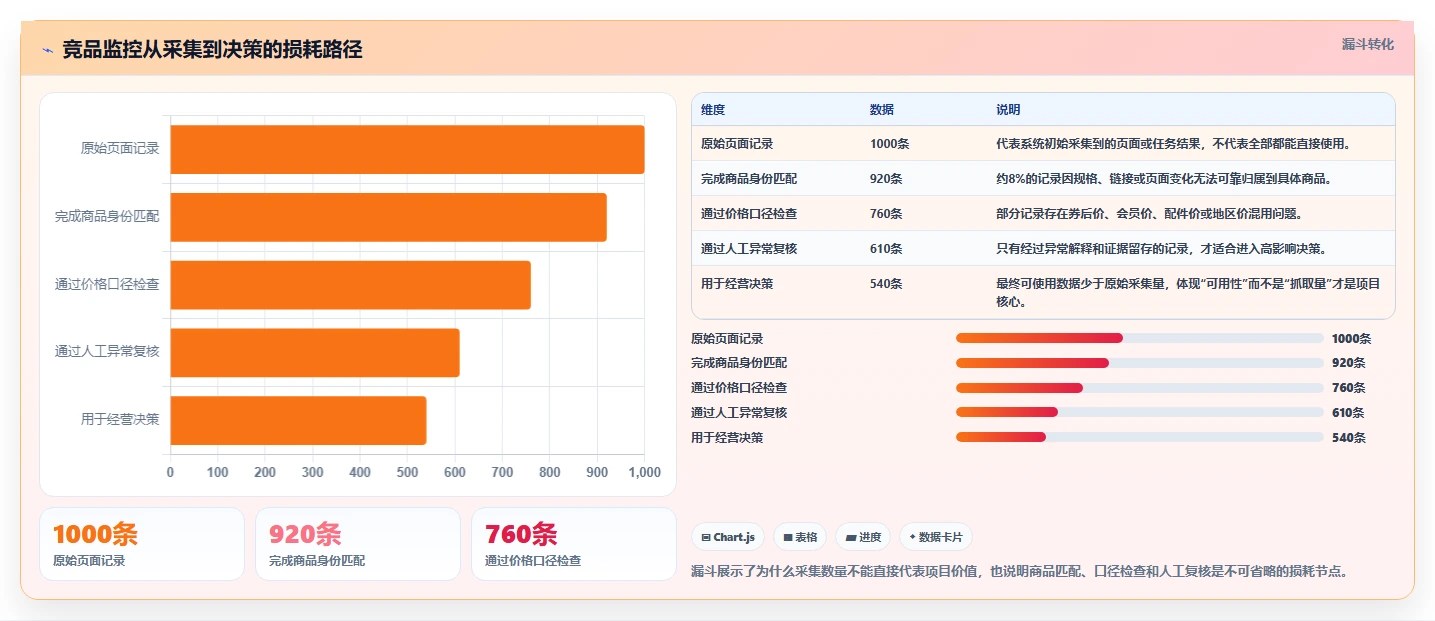This screenshot has height=621, width=1435.
Task: Click the 0 tick on the x-axis
Action: 170,472
